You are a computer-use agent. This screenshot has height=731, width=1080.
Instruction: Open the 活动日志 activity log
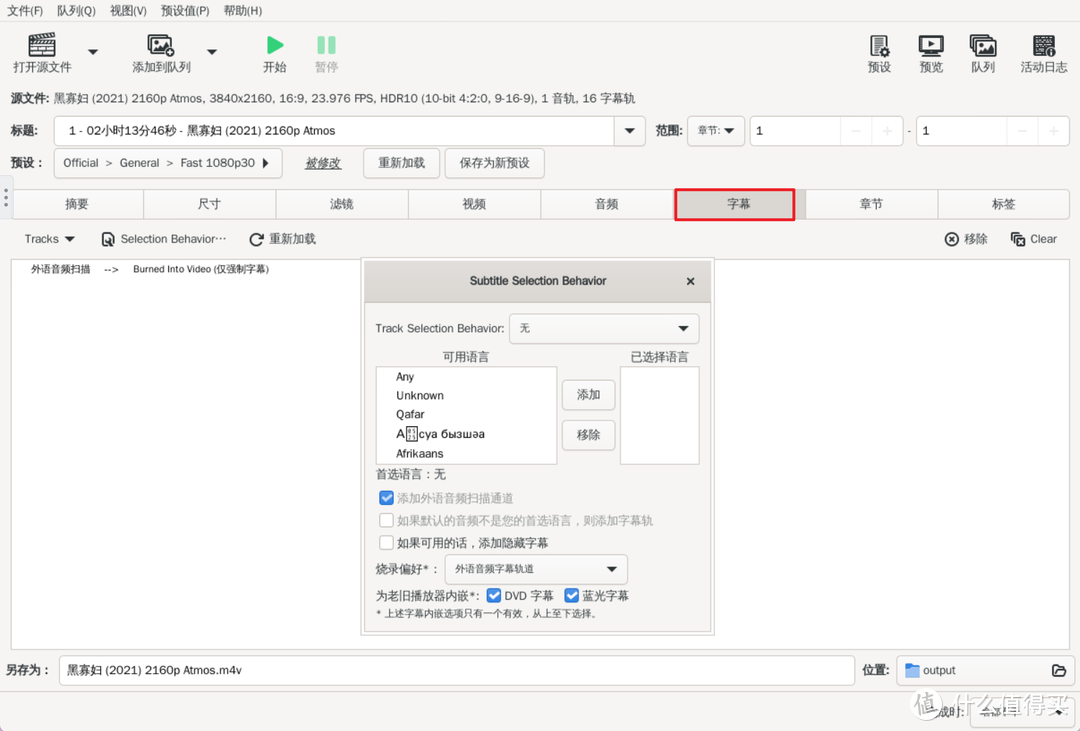click(x=1045, y=52)
